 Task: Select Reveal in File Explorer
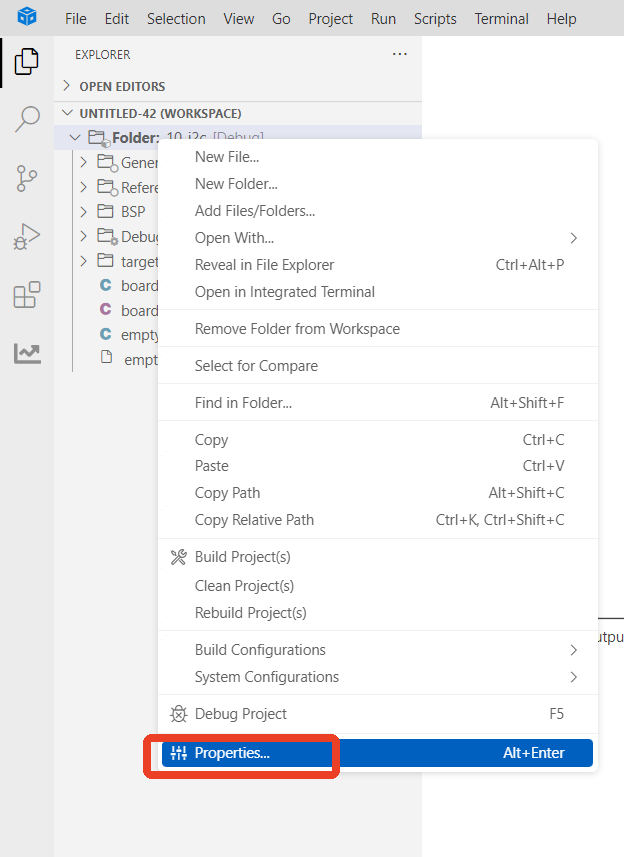tap(378, 265)
